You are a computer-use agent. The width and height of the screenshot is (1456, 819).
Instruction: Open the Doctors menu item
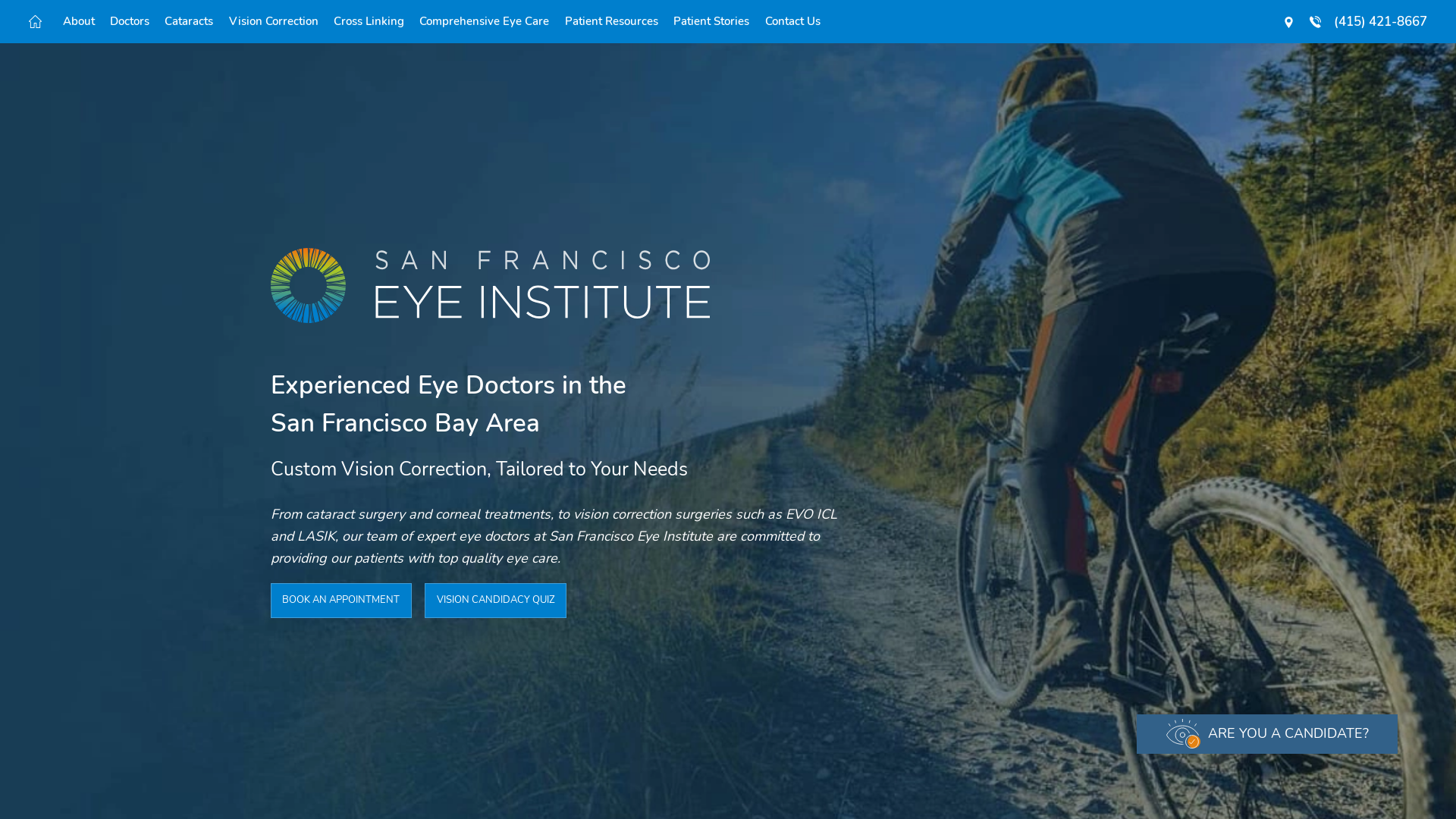tap(130, 21)
